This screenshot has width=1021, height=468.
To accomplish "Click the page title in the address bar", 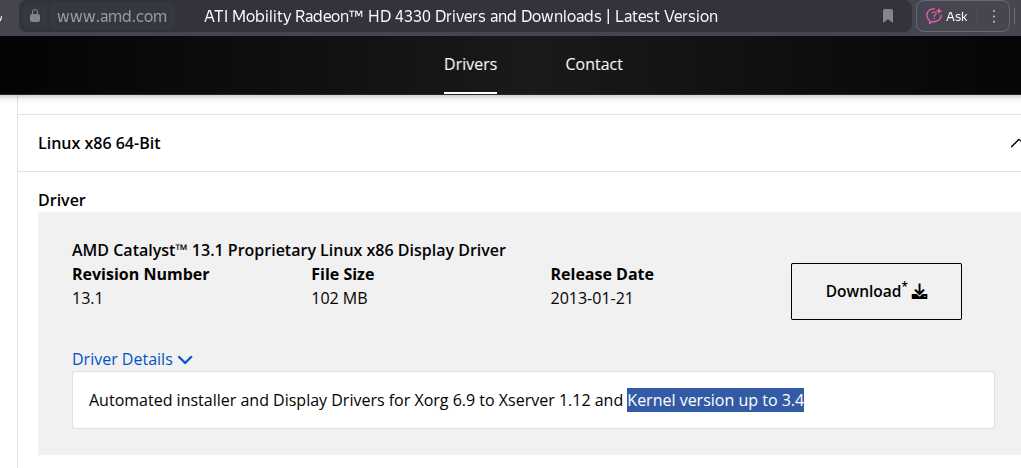I will click(x=461, y=16).
